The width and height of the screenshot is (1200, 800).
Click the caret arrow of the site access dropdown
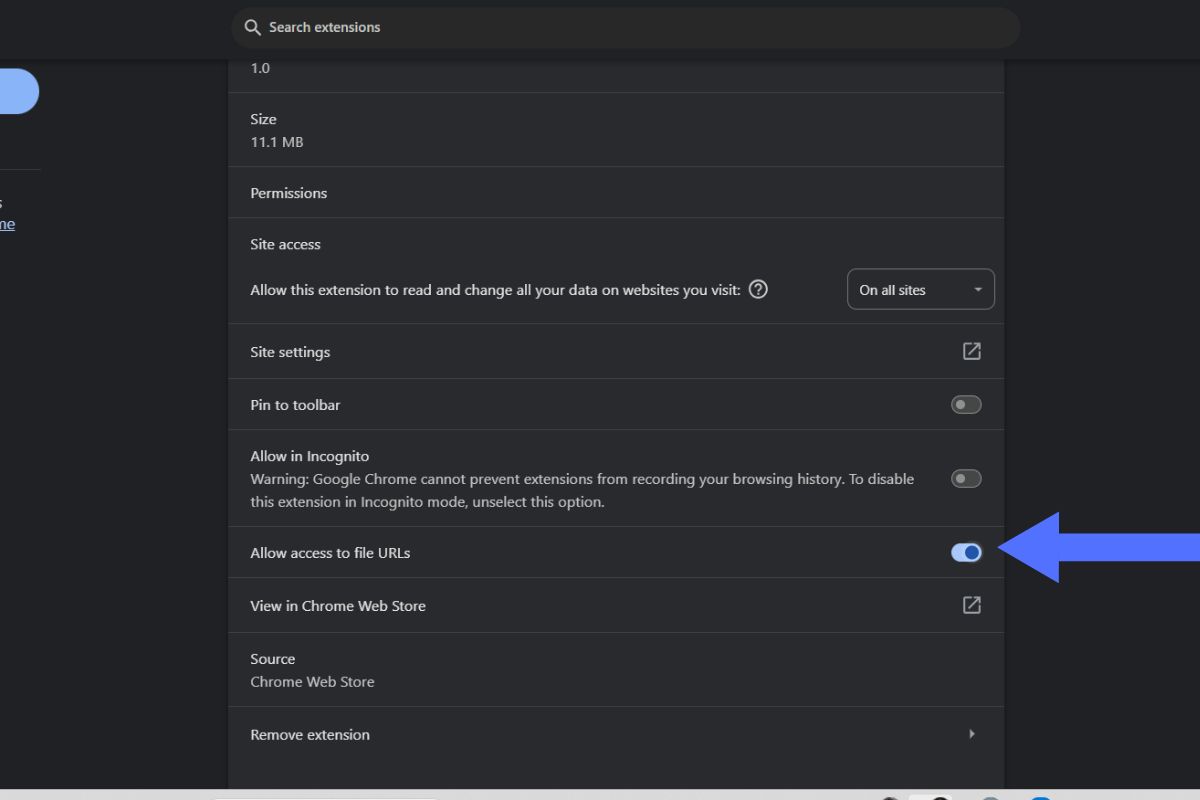977,291
